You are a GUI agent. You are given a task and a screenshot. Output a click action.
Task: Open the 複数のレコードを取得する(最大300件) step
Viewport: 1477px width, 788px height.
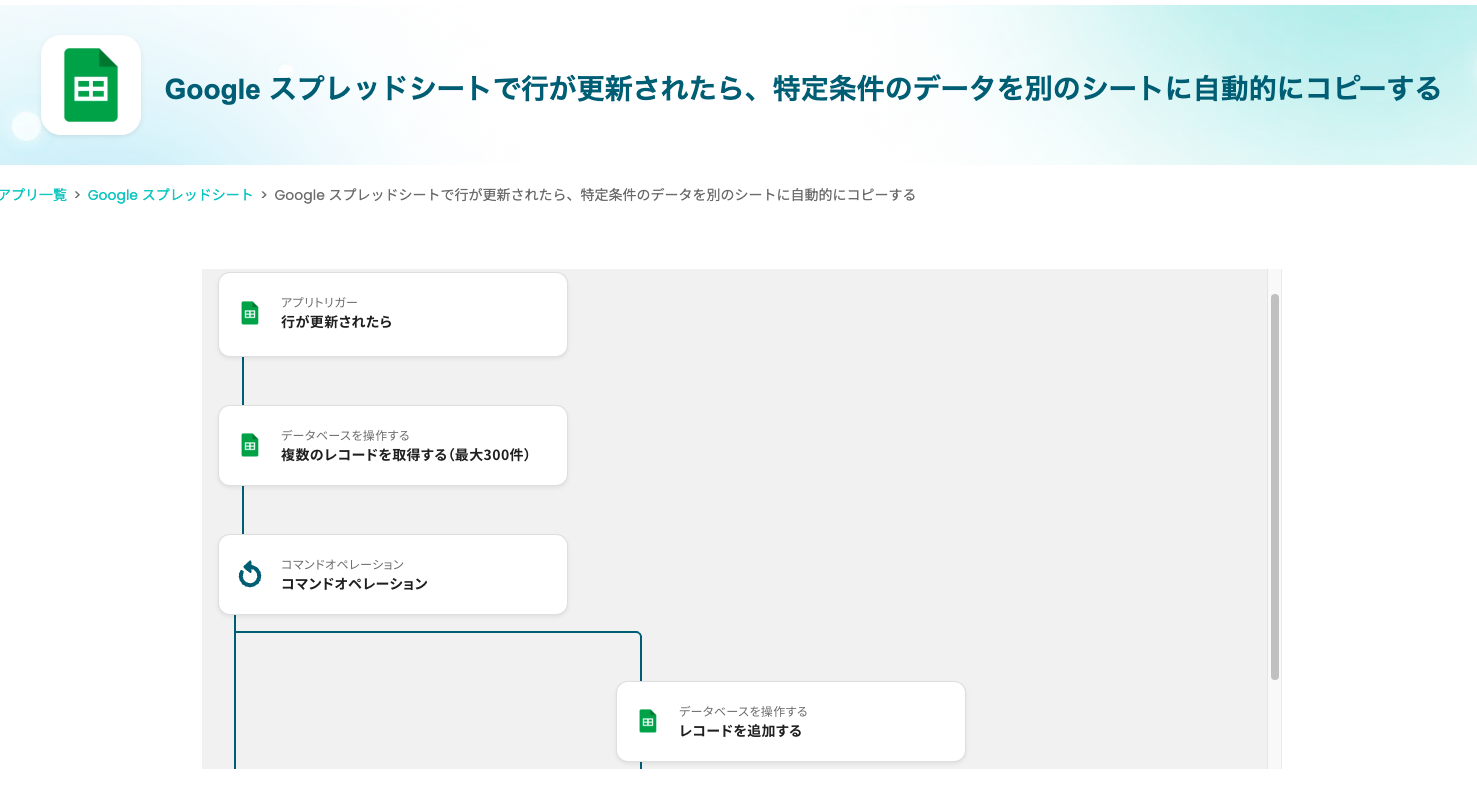click(405, 455)
